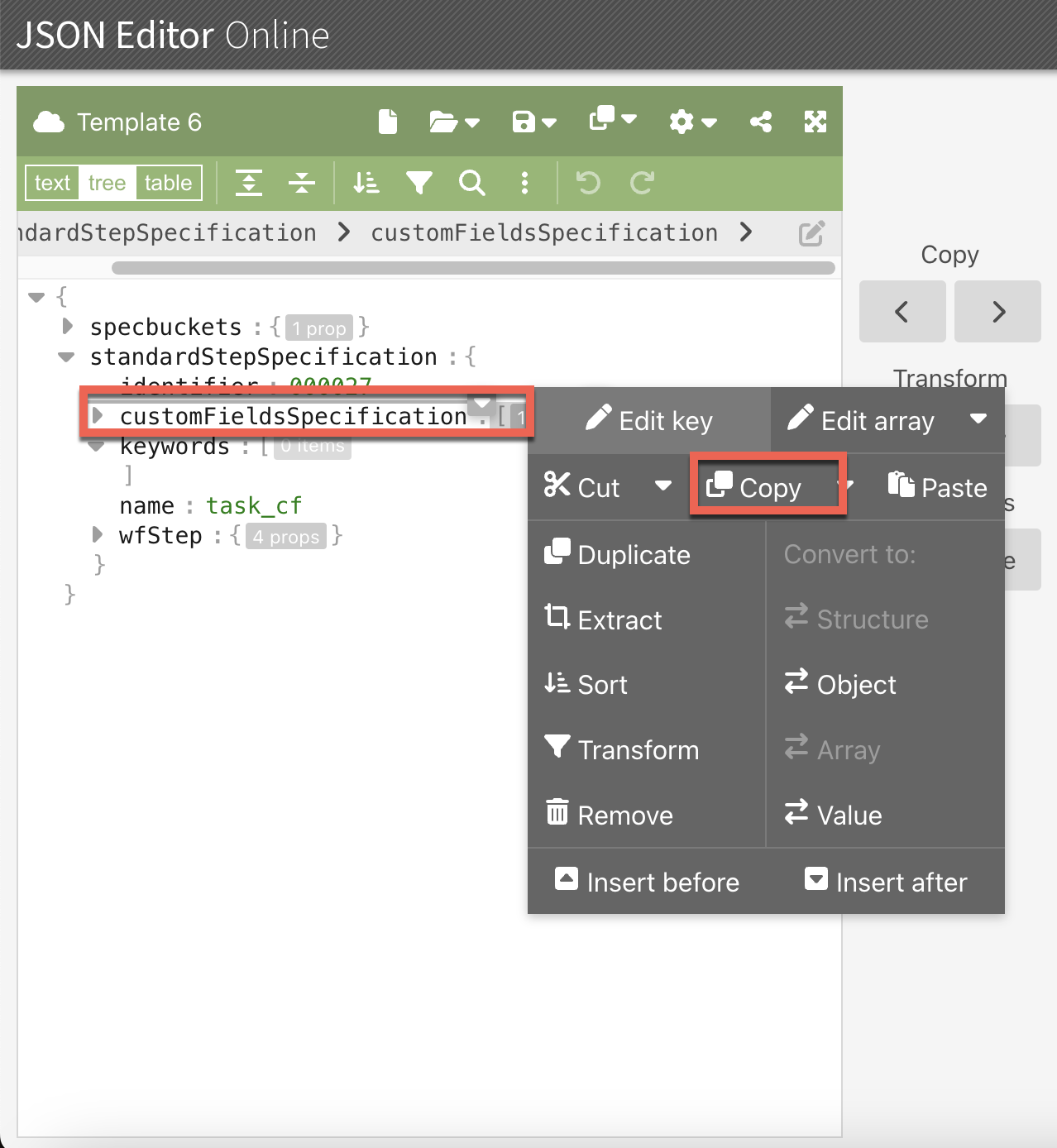Convert selection to Object

click(855, 684)
